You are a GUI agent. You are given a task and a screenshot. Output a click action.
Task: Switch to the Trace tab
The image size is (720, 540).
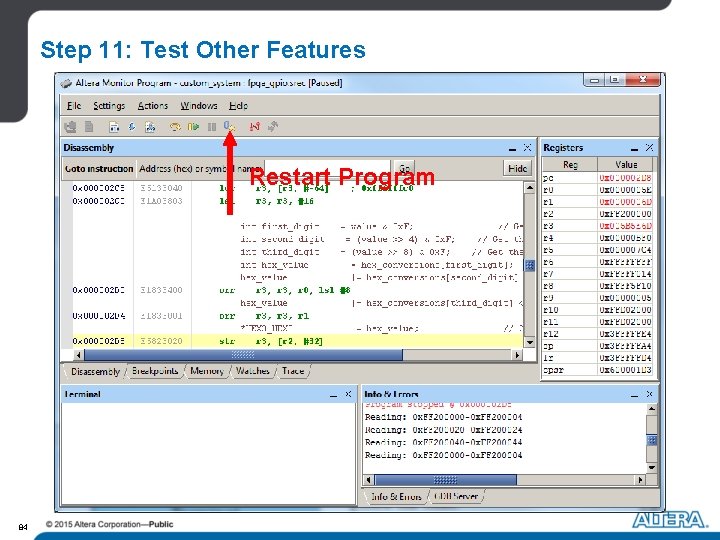(x=293, y=371)
